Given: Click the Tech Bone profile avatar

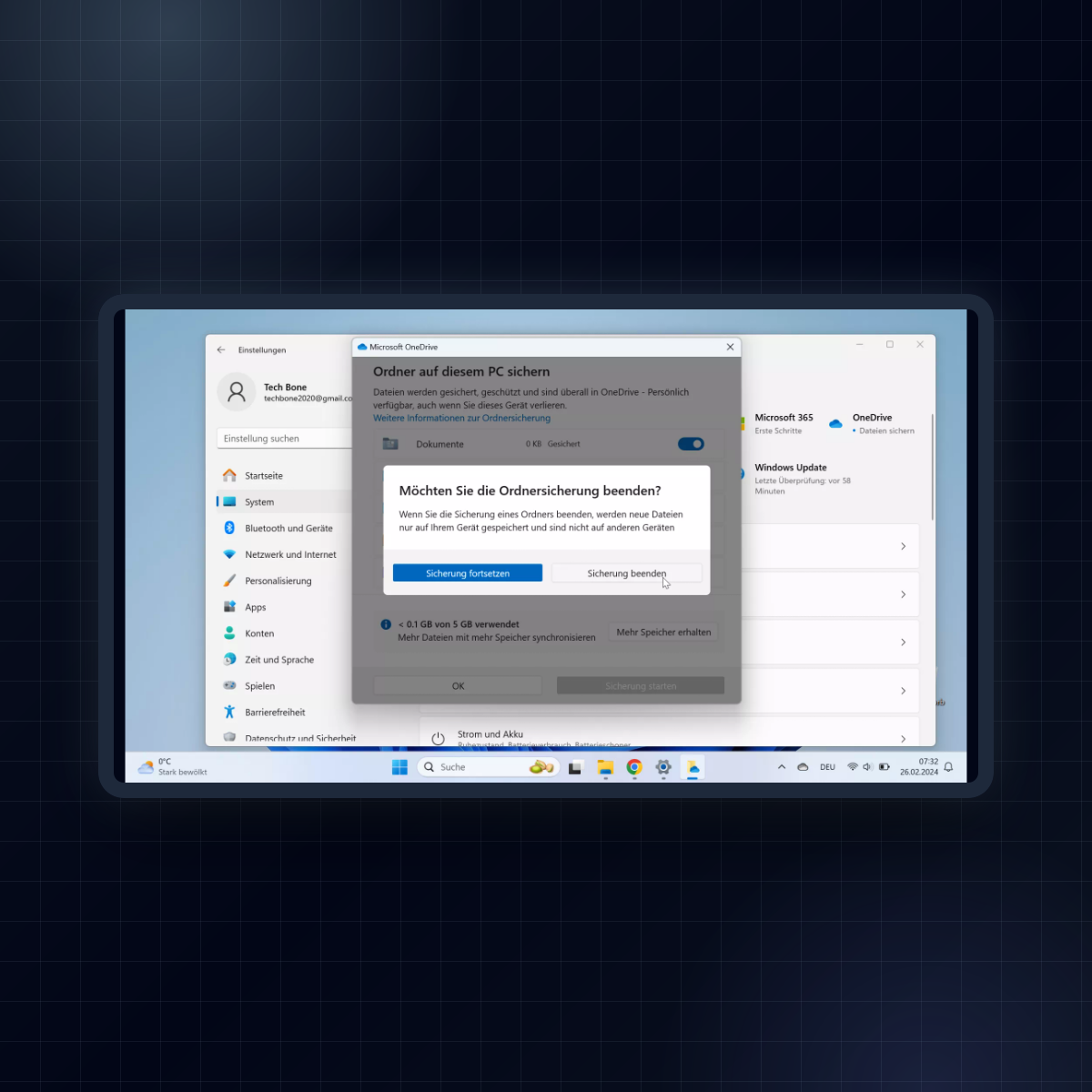Looking at the screenshot, I should point(236,392).
